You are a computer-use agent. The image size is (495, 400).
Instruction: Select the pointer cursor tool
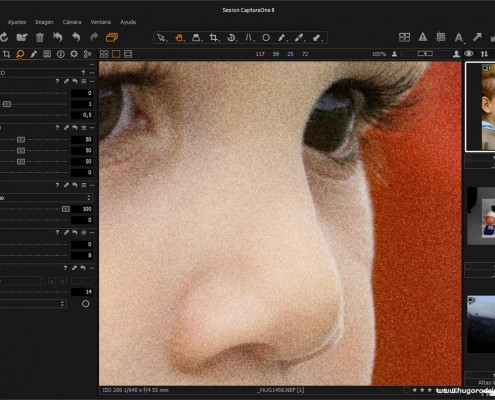coord(161,38)
